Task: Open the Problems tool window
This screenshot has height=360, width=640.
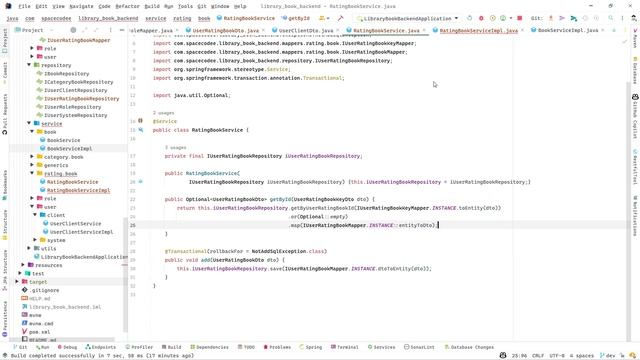Action: pos(277,347)
